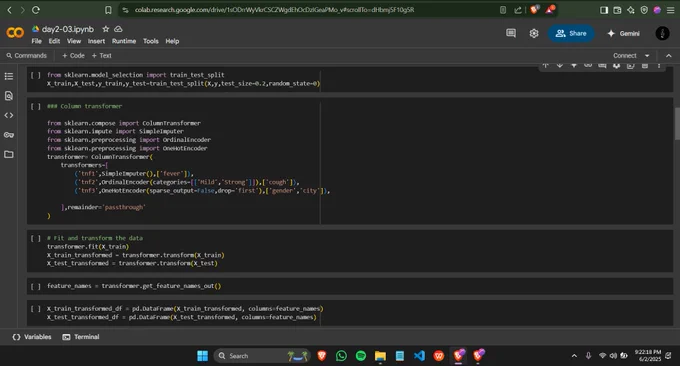The width and height of the screenshot is (680, 366).
Task: Click the notebook vertical scrollbar thumb
Action: 677,124
